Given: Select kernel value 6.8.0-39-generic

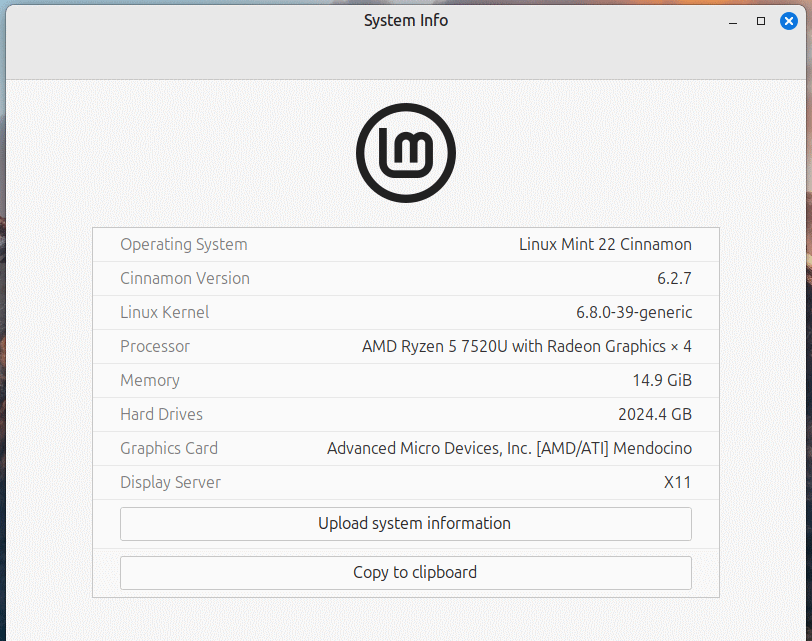Looking at the screenshot, I should [634, 312].
